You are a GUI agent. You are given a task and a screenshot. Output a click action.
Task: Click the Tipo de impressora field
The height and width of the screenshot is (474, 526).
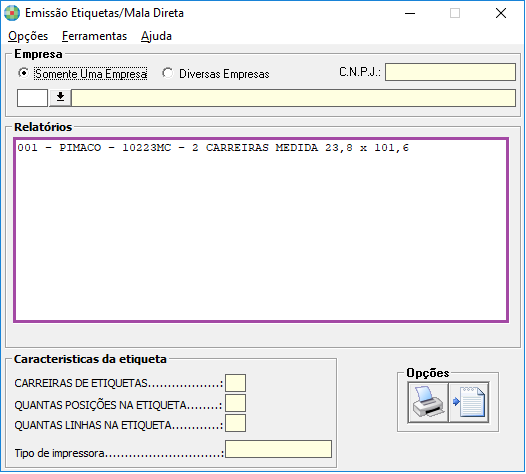tap(278, 449)
